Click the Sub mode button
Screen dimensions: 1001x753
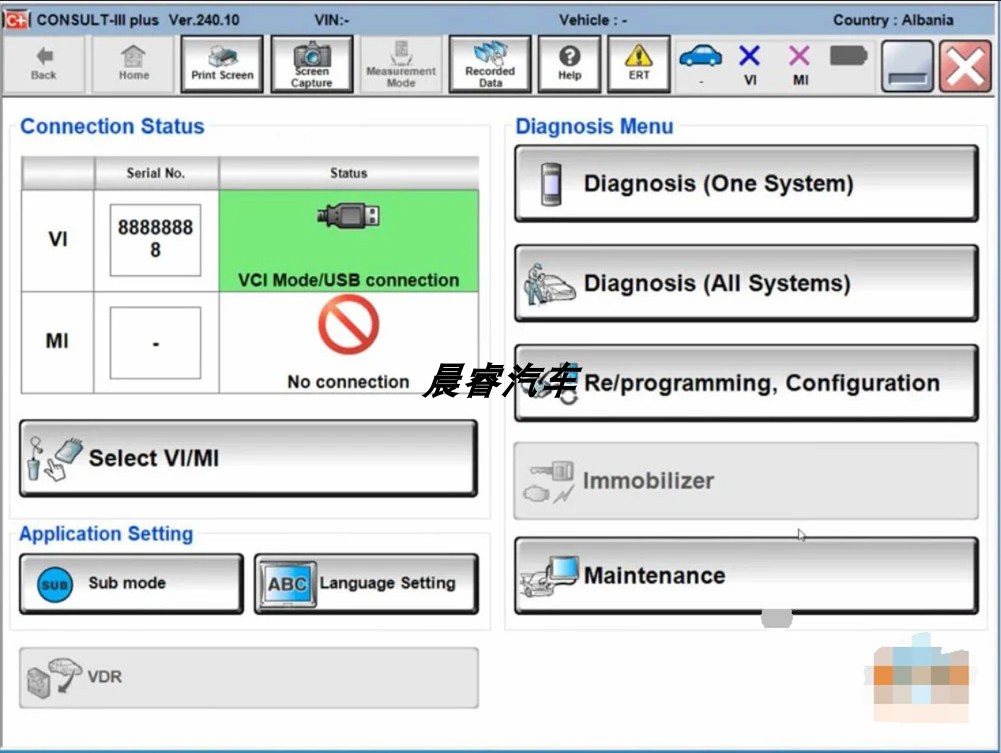pyautogui.click(x=132, y=583)
